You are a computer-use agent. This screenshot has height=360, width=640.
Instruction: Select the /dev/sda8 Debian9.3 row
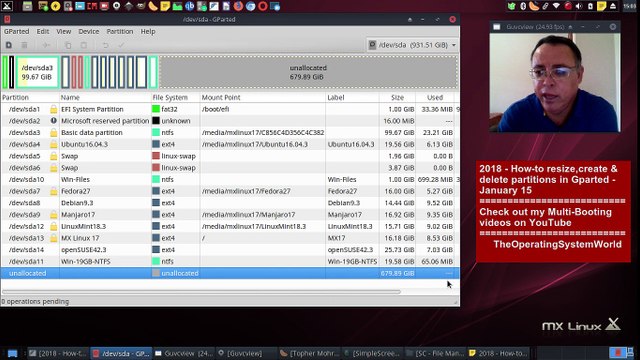230,203
